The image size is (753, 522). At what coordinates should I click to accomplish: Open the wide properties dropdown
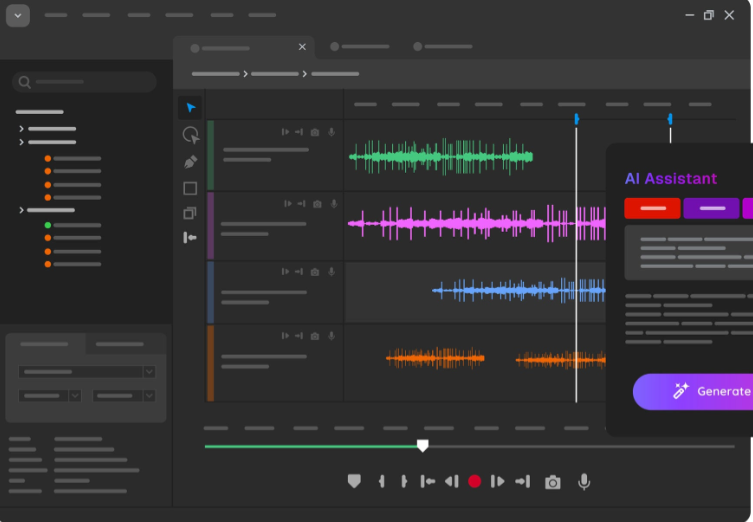87,372
